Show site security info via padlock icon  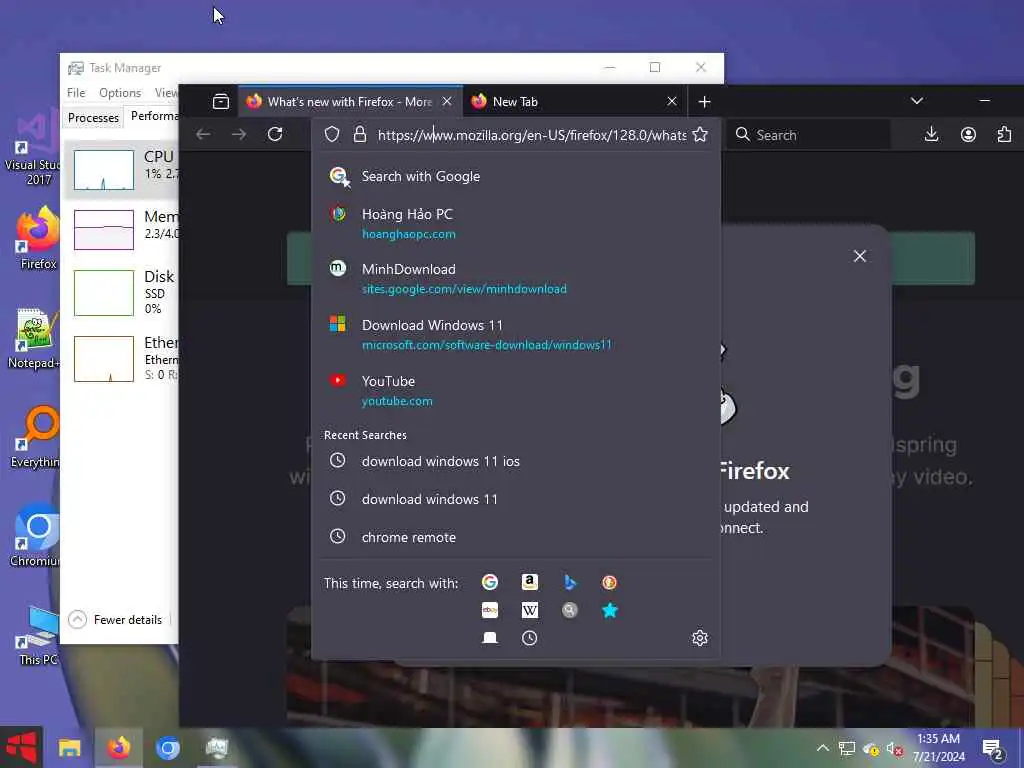(x=359, y=135)
